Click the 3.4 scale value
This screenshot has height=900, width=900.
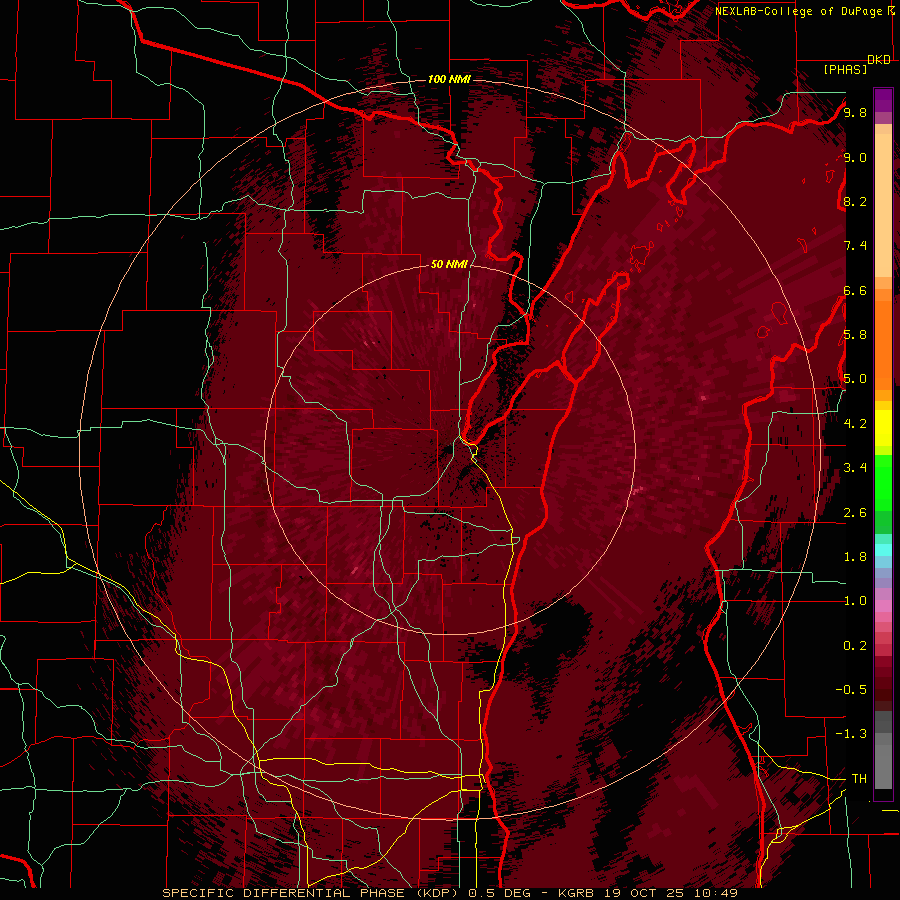pos(855,468)
